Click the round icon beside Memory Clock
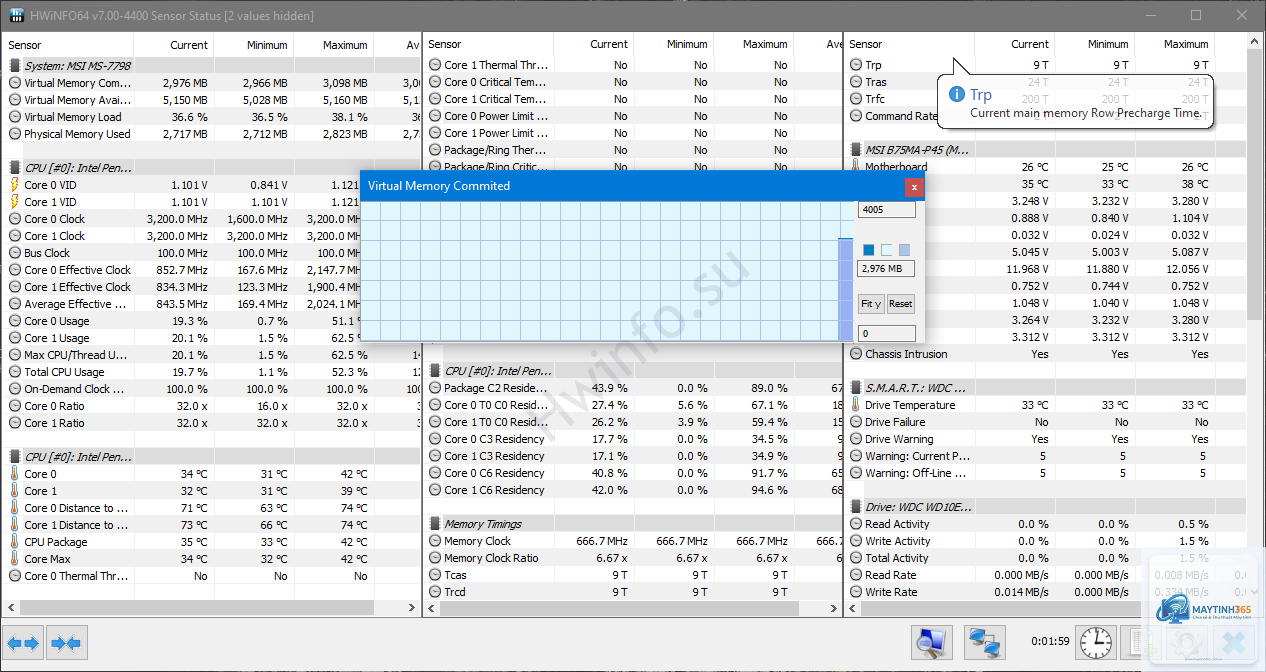The height and width of the screenshot is (672, 1266). point(435,541)
